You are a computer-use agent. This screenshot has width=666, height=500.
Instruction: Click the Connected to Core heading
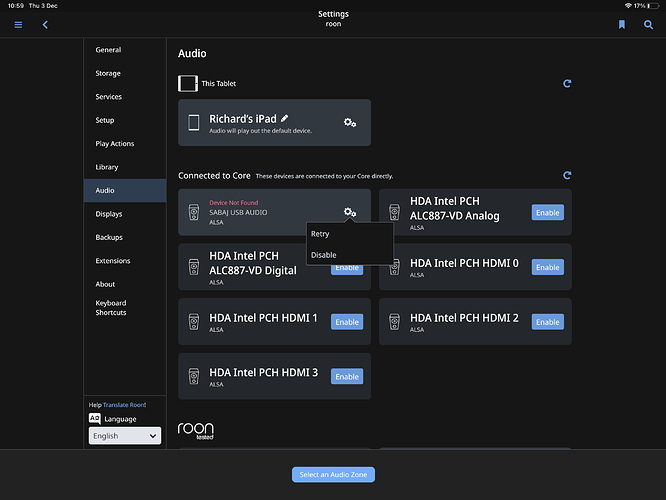coord(214,175)
